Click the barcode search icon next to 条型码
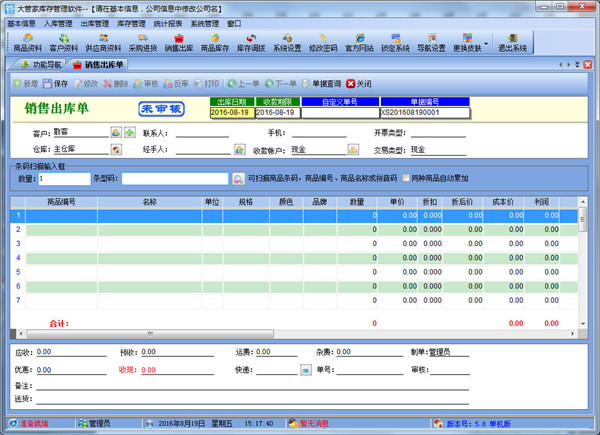This screenshot has width=600, height=435. point(238,179)
